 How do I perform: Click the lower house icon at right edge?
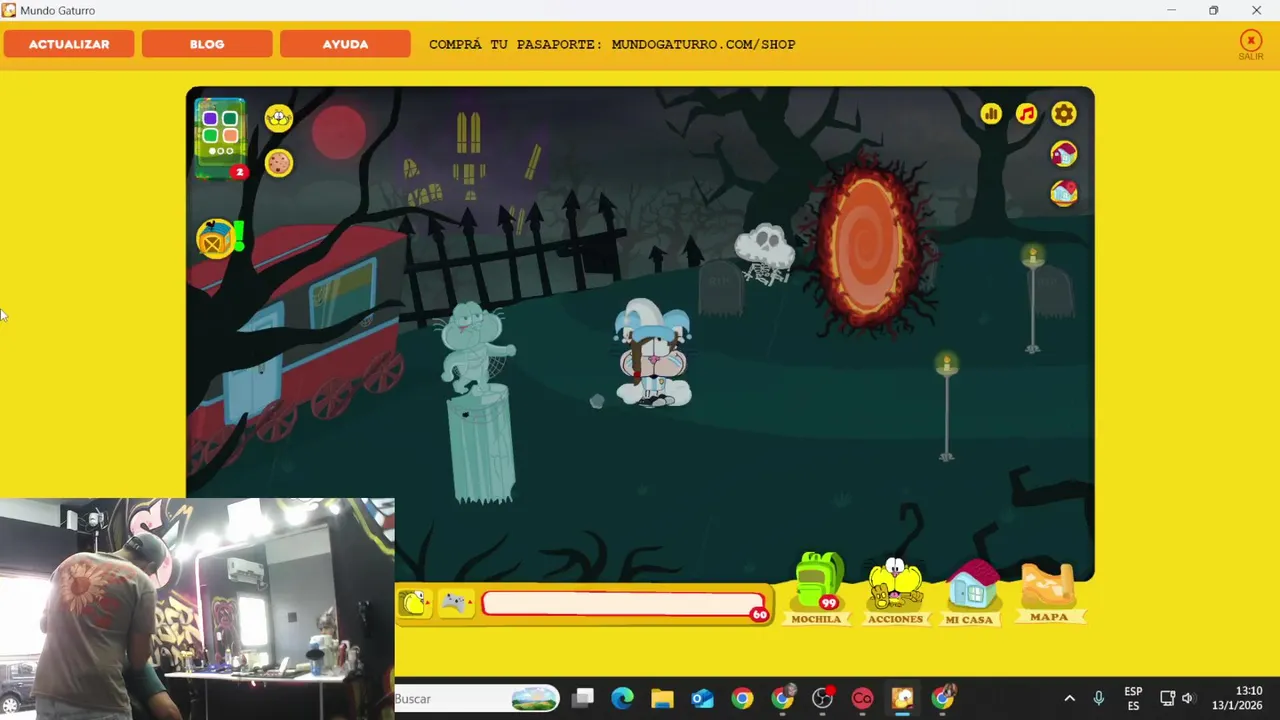pos(1064,192)
